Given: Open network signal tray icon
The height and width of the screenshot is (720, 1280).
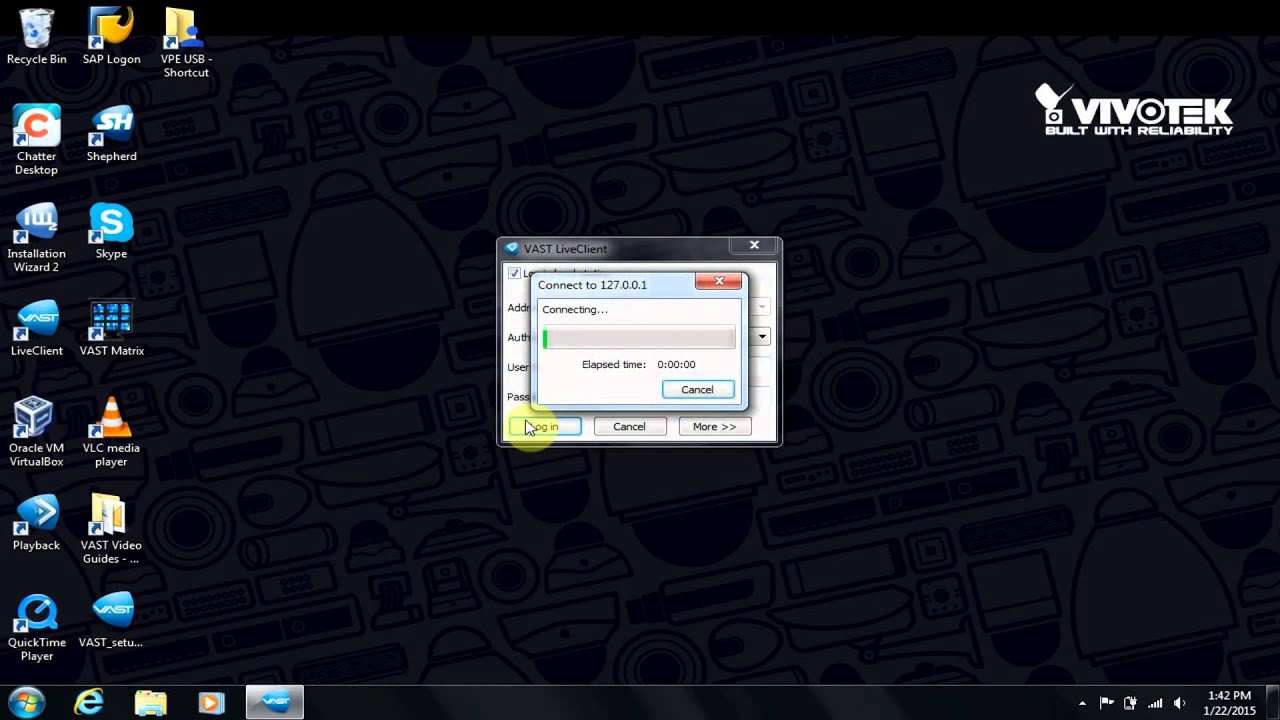Looking at the screenshot, I should (1155, 703).
